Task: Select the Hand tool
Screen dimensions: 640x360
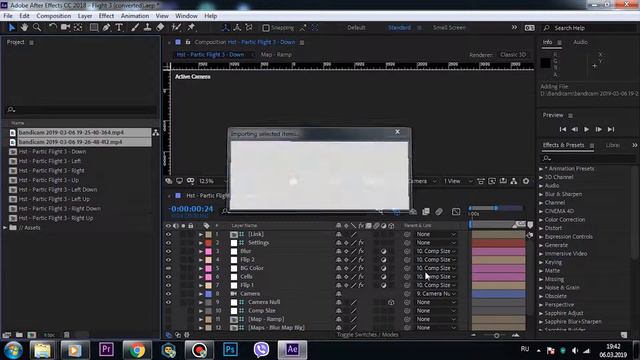Action: [x=24, y=27]
